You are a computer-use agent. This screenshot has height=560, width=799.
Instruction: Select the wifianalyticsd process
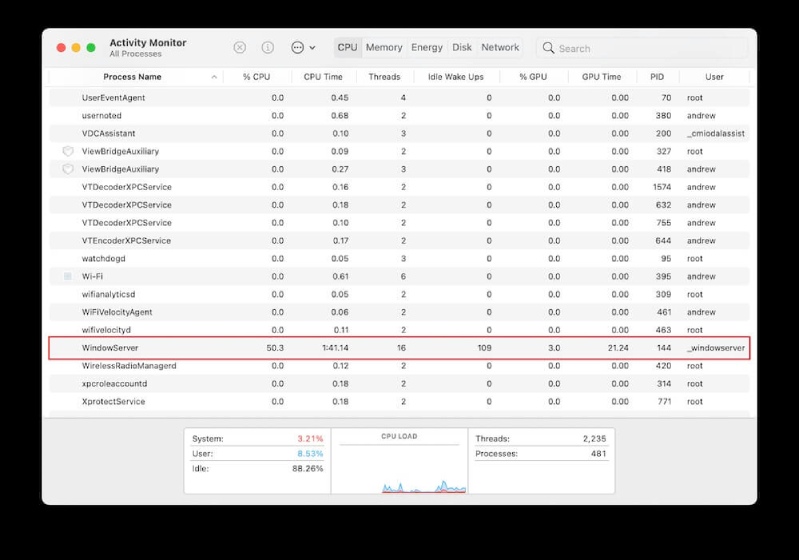coord(399,294)
